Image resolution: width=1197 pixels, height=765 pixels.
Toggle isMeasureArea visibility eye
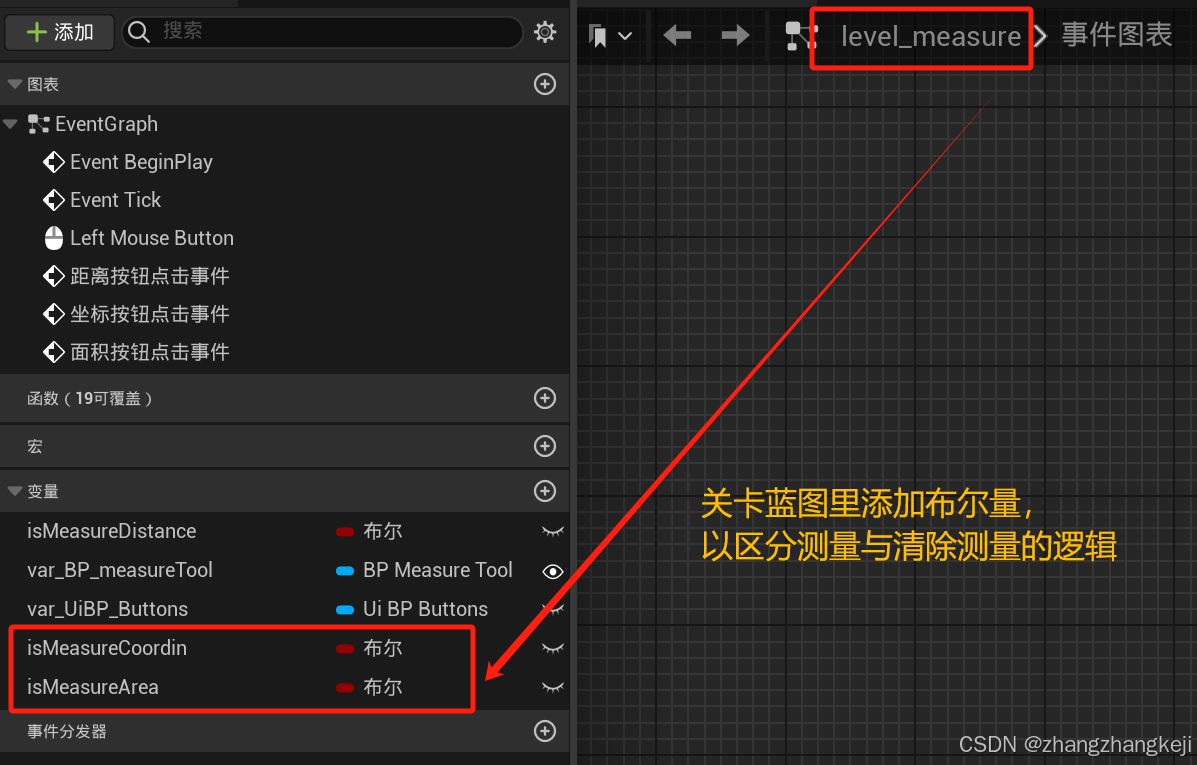tap(553, 687)
